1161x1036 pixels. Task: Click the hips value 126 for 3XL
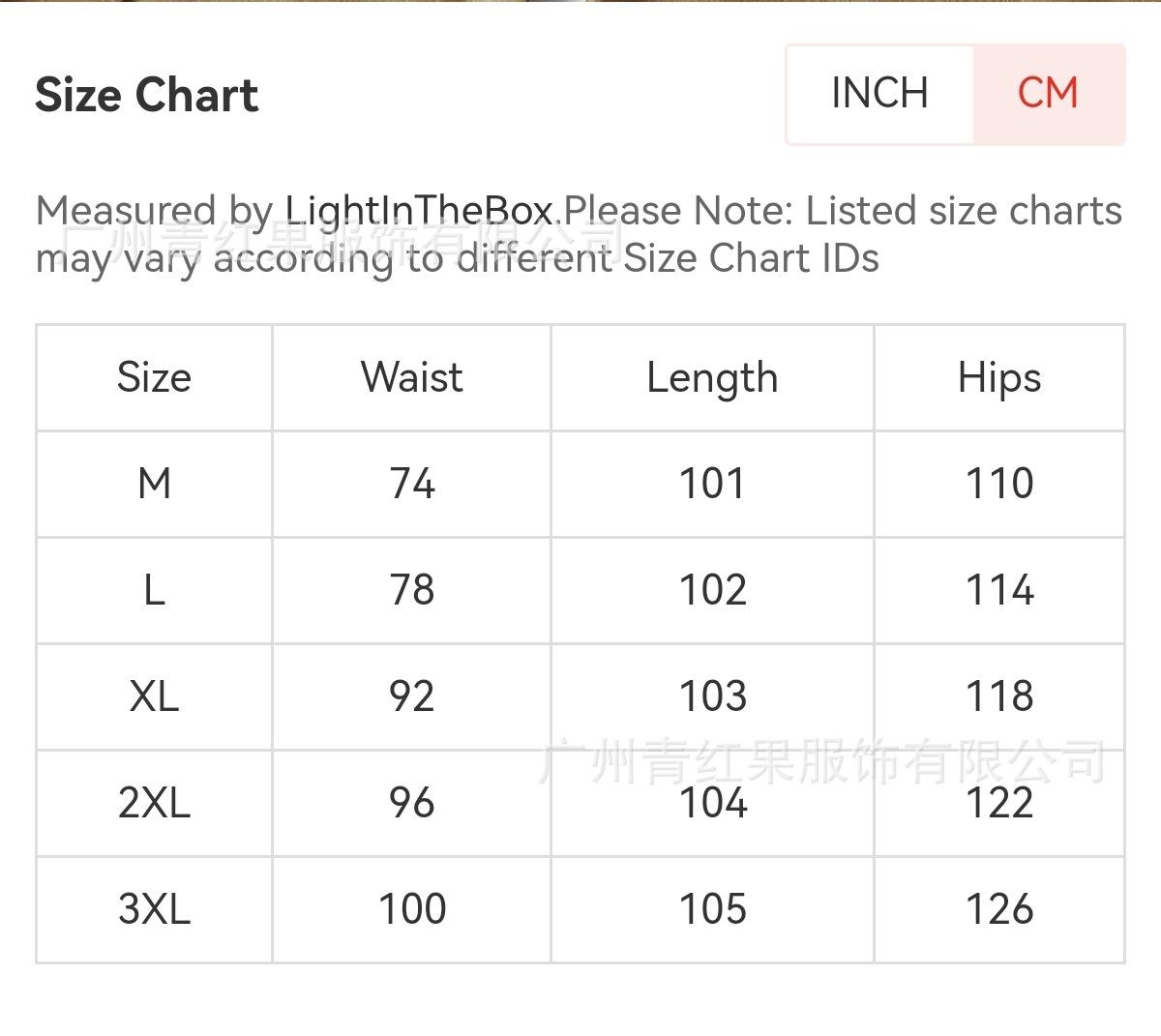pyautogui.click(x=999, y=909)
